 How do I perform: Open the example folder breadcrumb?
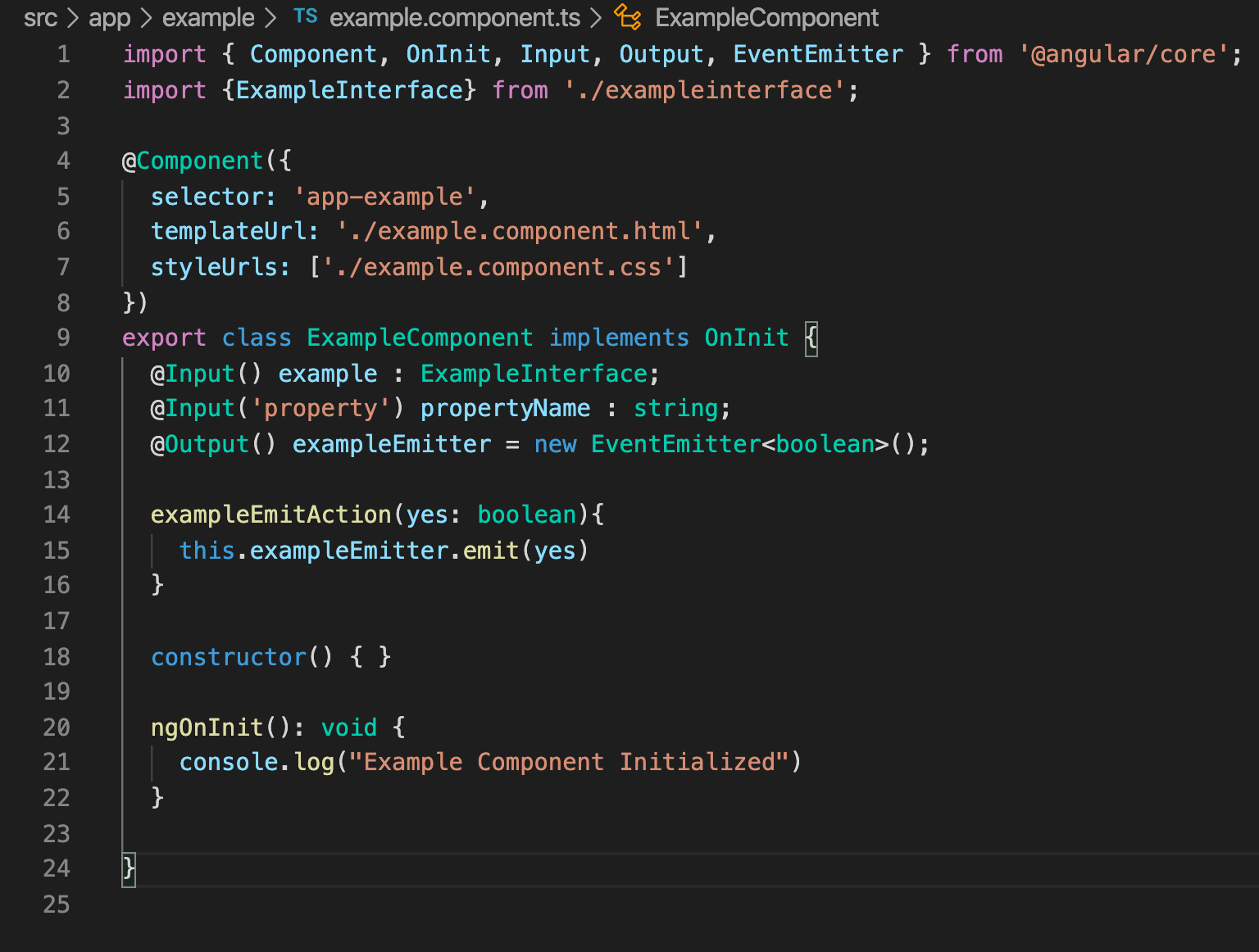tap(207, 16)
